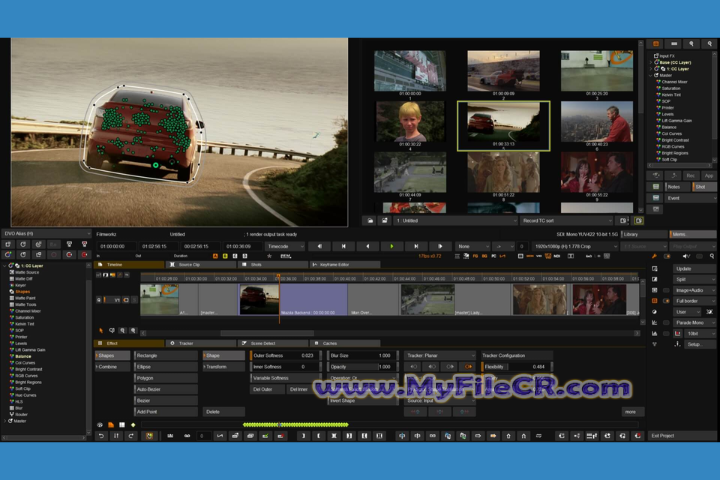The image size is (720, 480).
Task: Click the yellow marker icon next to A
Action: tap(225, 256)
